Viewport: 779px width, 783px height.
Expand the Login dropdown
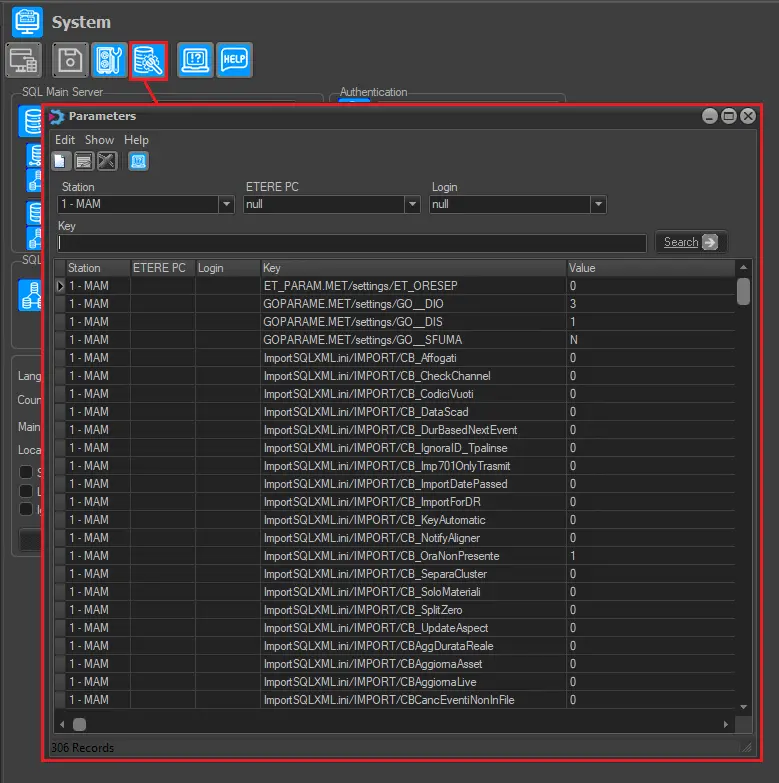click(x=598, y=204)
